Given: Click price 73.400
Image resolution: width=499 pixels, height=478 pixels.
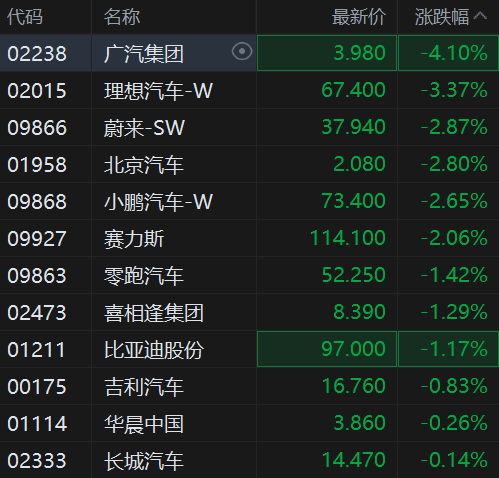Looking at the screenshot, I should tap(354, 201).
